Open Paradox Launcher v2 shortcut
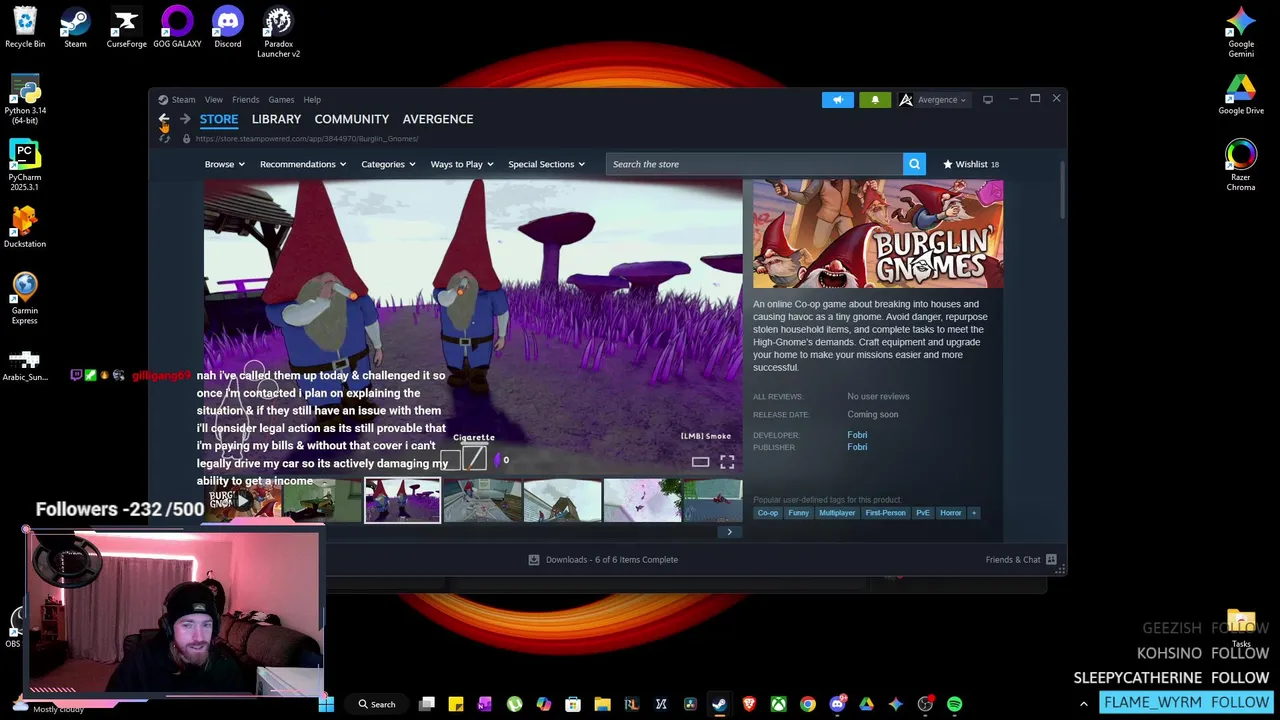The width and height of the screenshot is (1280, 720). click(x=278, y=32)
